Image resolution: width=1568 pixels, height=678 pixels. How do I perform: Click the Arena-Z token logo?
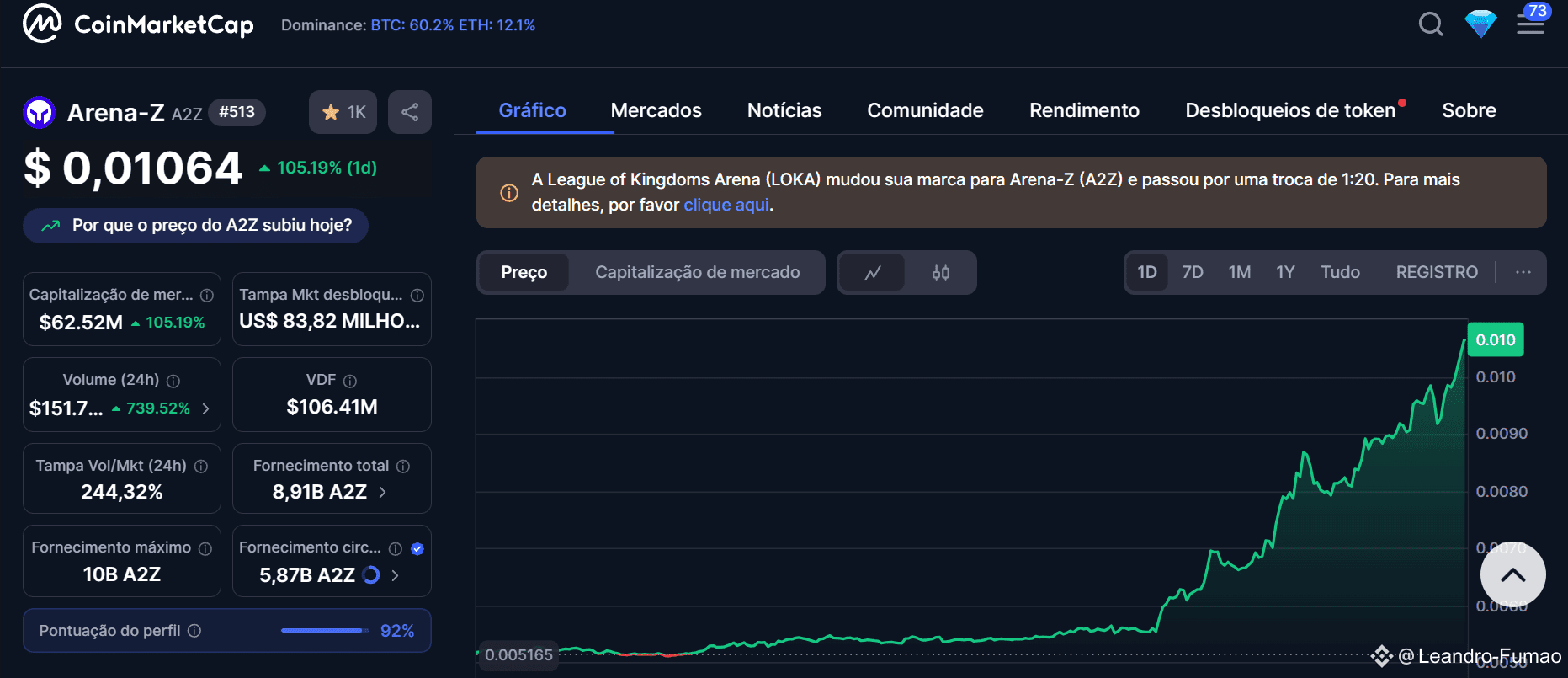click(39, 112)
